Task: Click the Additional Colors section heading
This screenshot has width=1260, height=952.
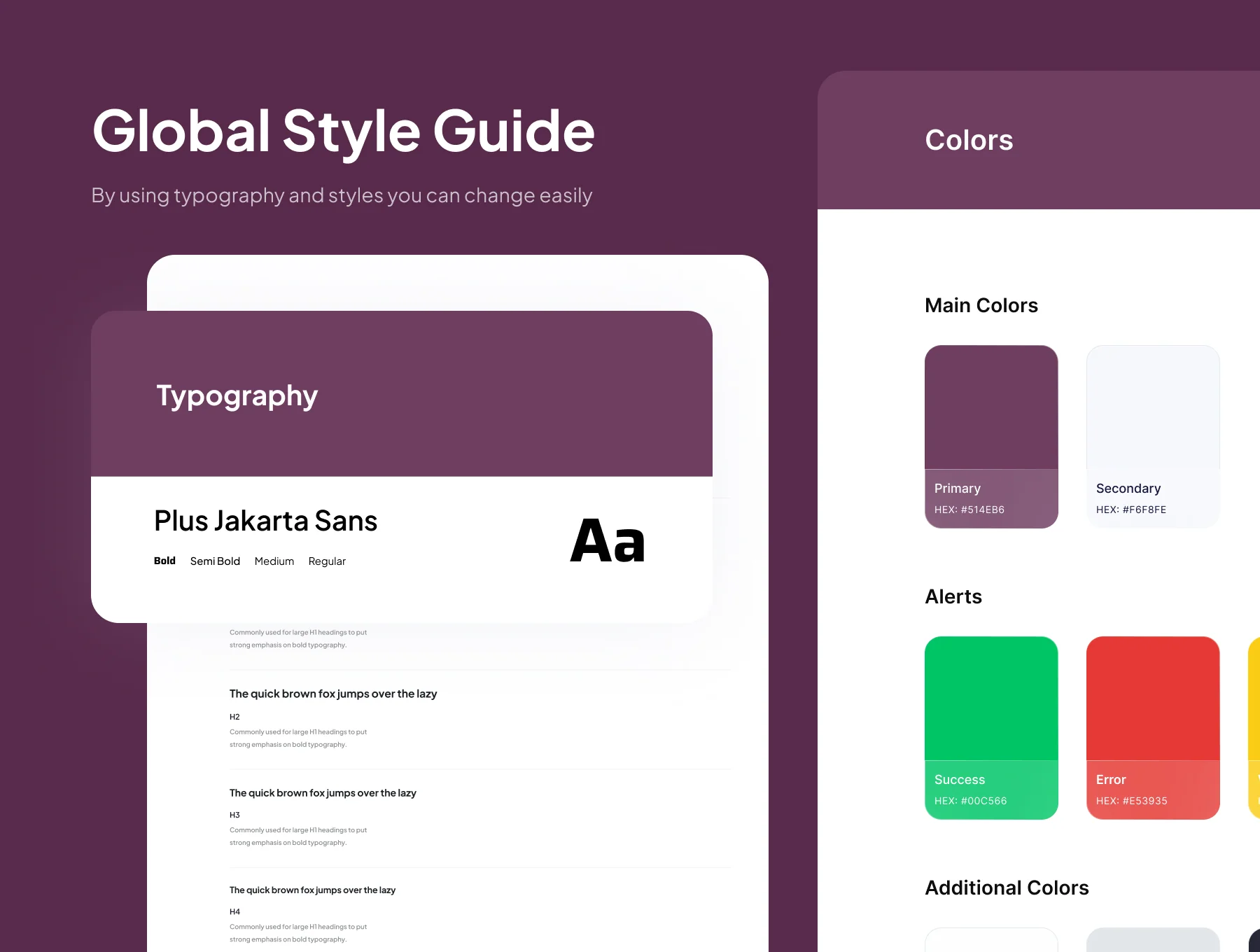Action: pos(1007,888)
